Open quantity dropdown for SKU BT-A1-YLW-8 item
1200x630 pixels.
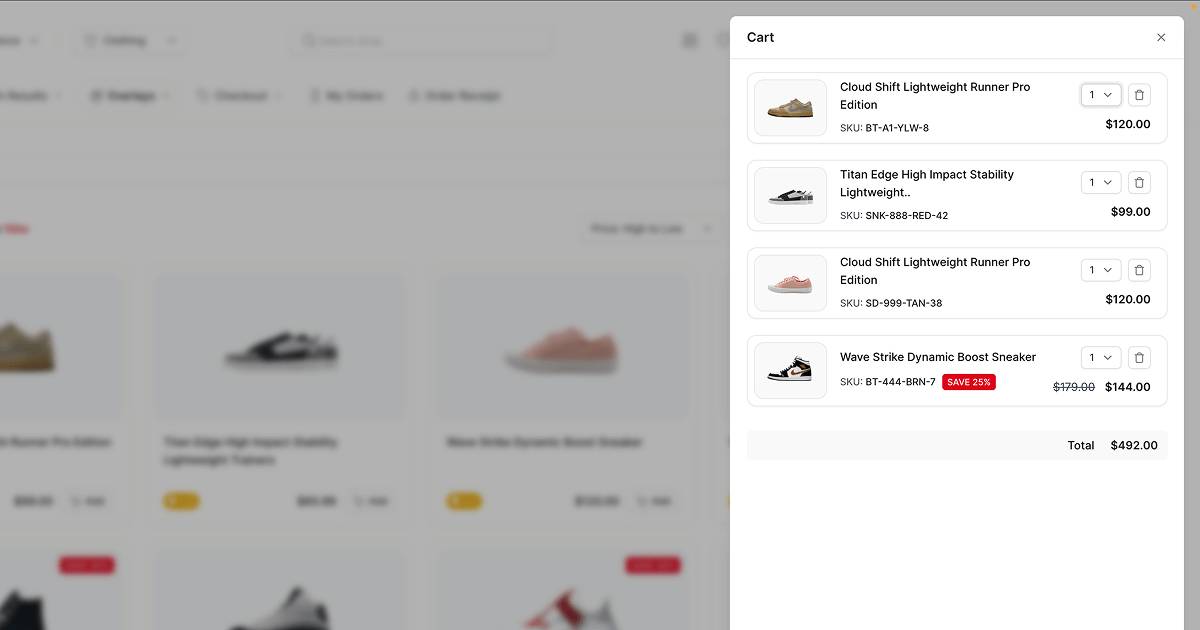tap(1100, 95)
